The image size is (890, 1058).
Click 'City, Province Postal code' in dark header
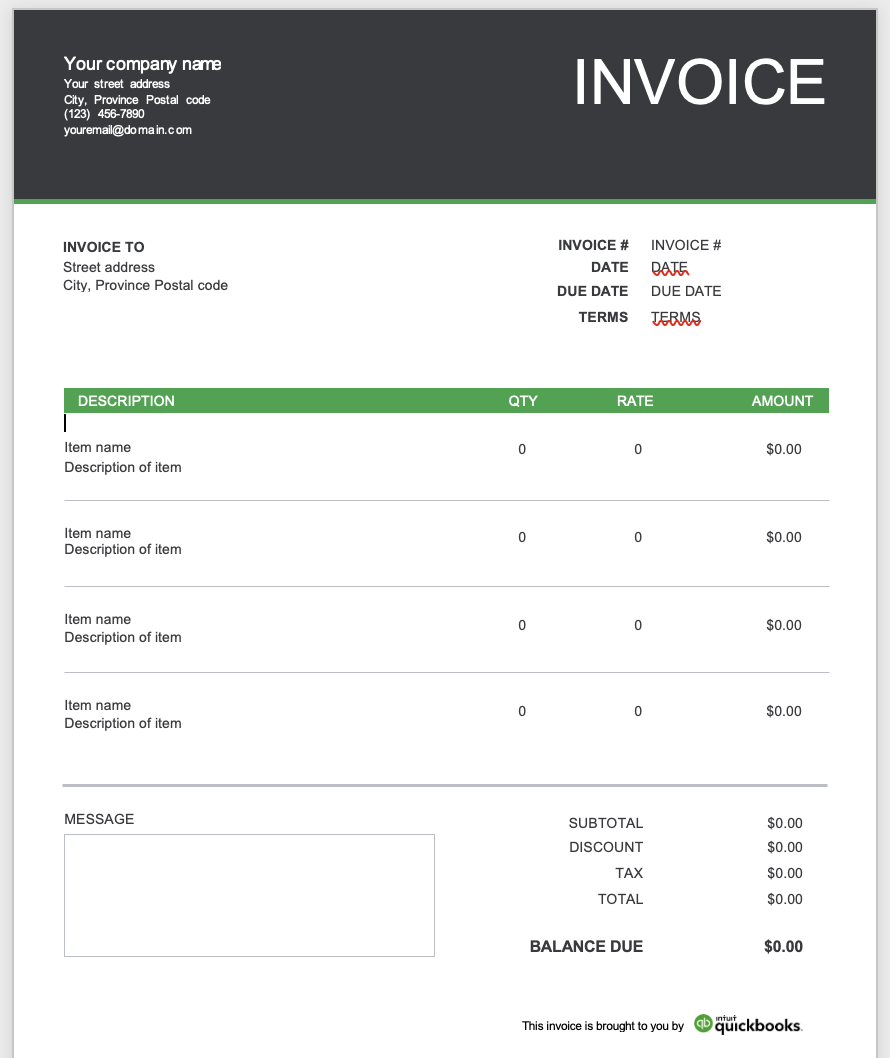[x=137, y=100]
